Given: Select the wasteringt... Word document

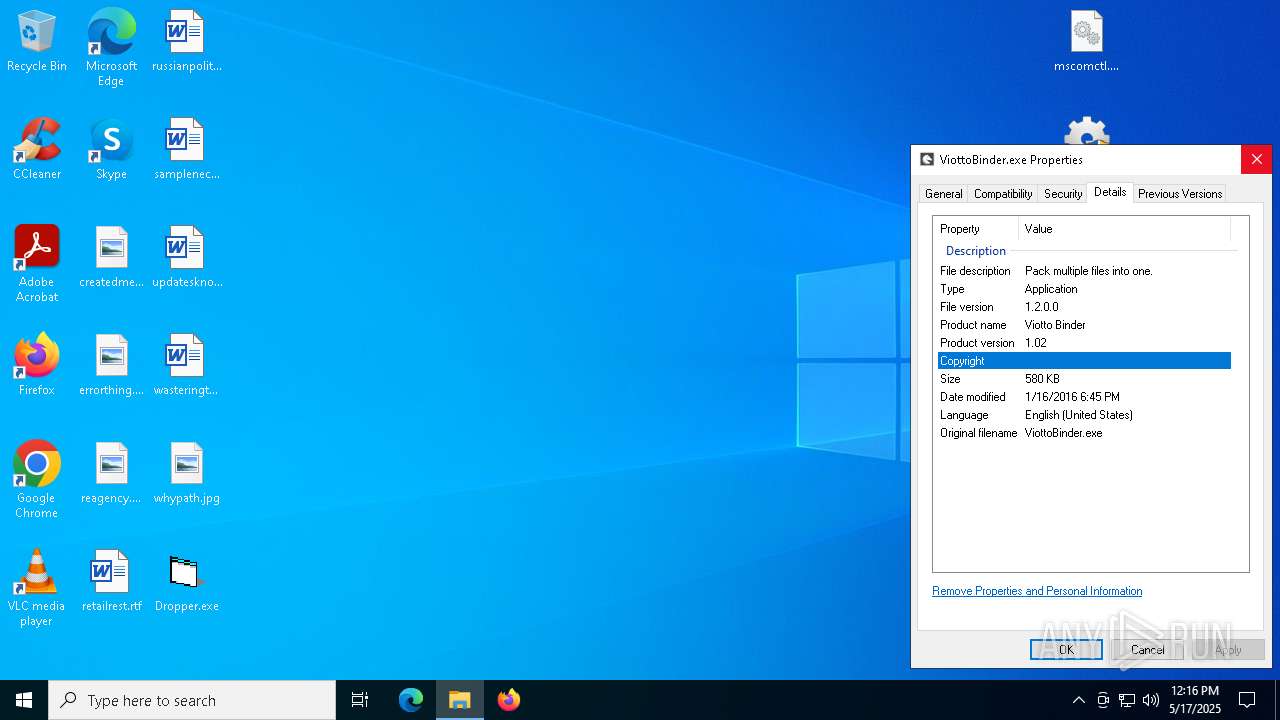Looking at the screenshot, I should pos(186,366).
